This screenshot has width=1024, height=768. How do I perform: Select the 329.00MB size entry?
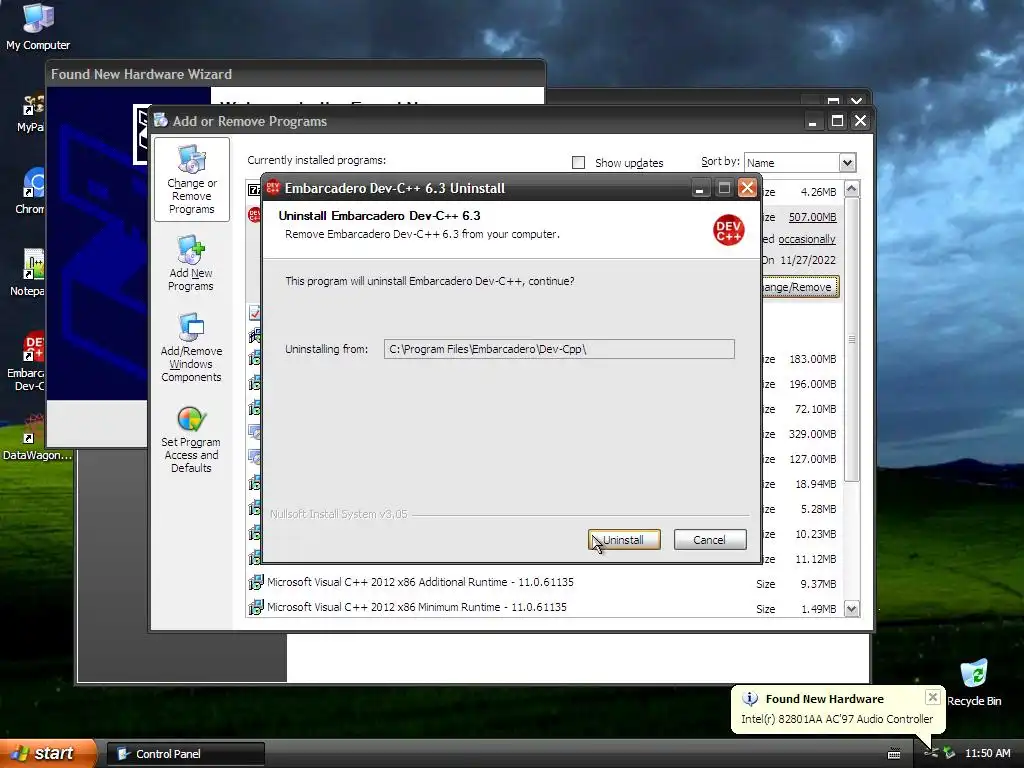point(812,434)
